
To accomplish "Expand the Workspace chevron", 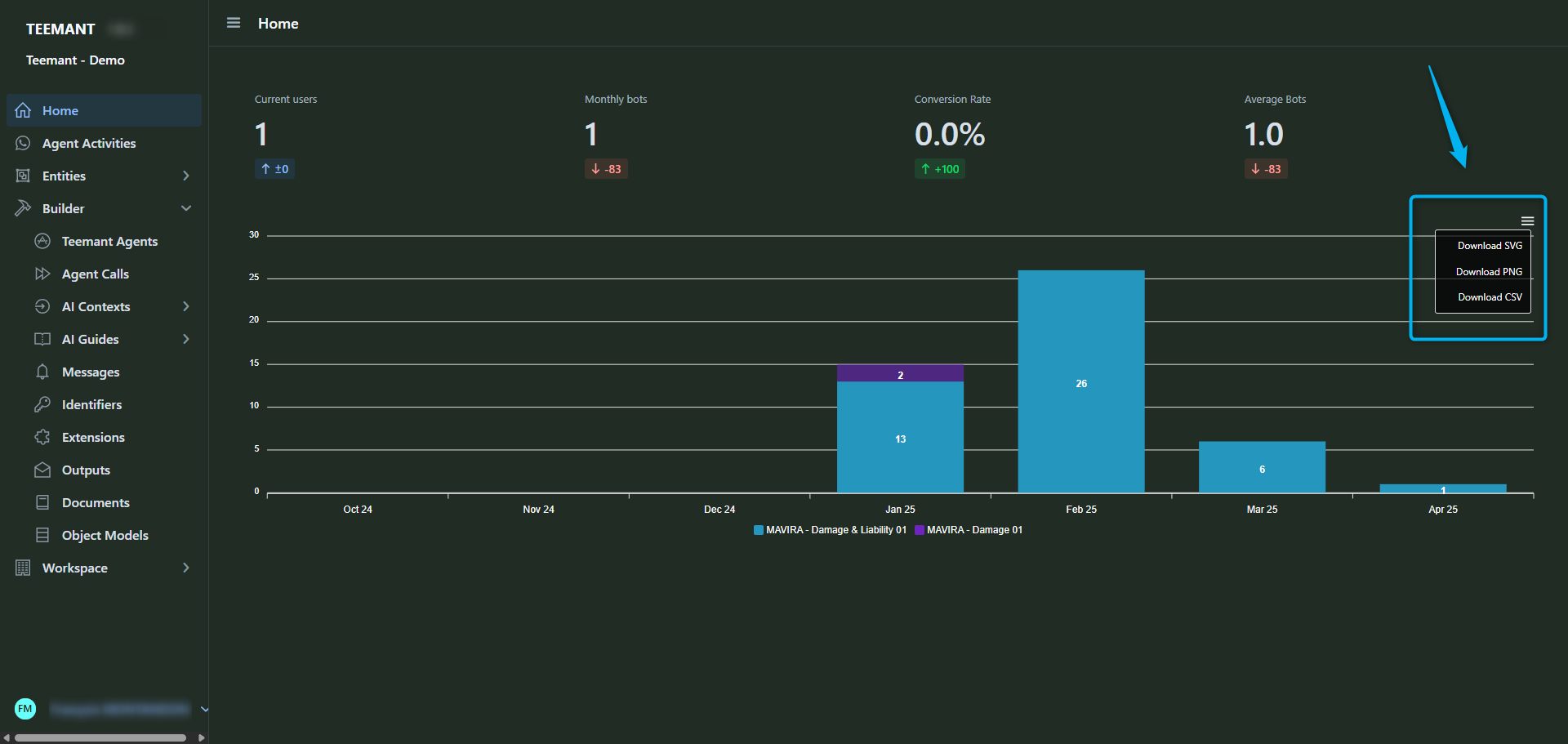I will pos(186,568).
